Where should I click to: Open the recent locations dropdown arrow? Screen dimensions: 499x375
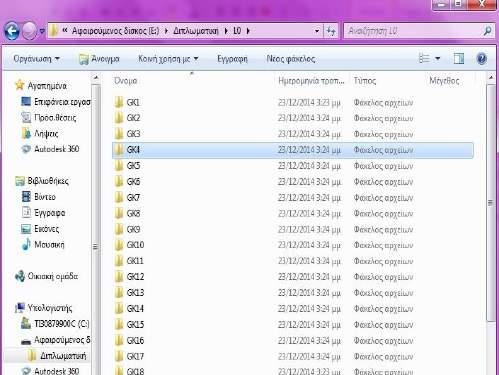[x=42, y=31]
